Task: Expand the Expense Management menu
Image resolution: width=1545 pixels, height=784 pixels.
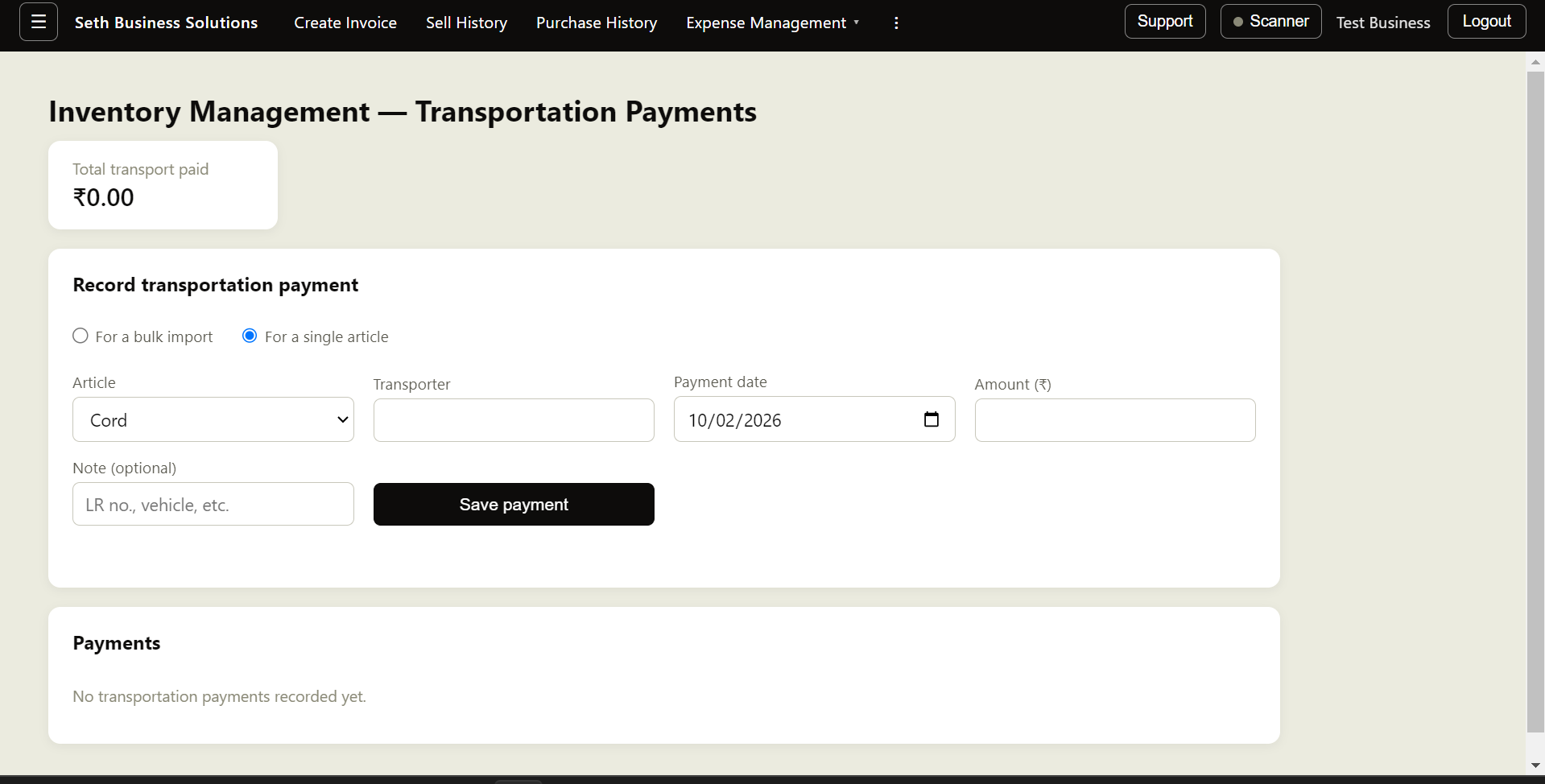Action: [x=772, y=23]
